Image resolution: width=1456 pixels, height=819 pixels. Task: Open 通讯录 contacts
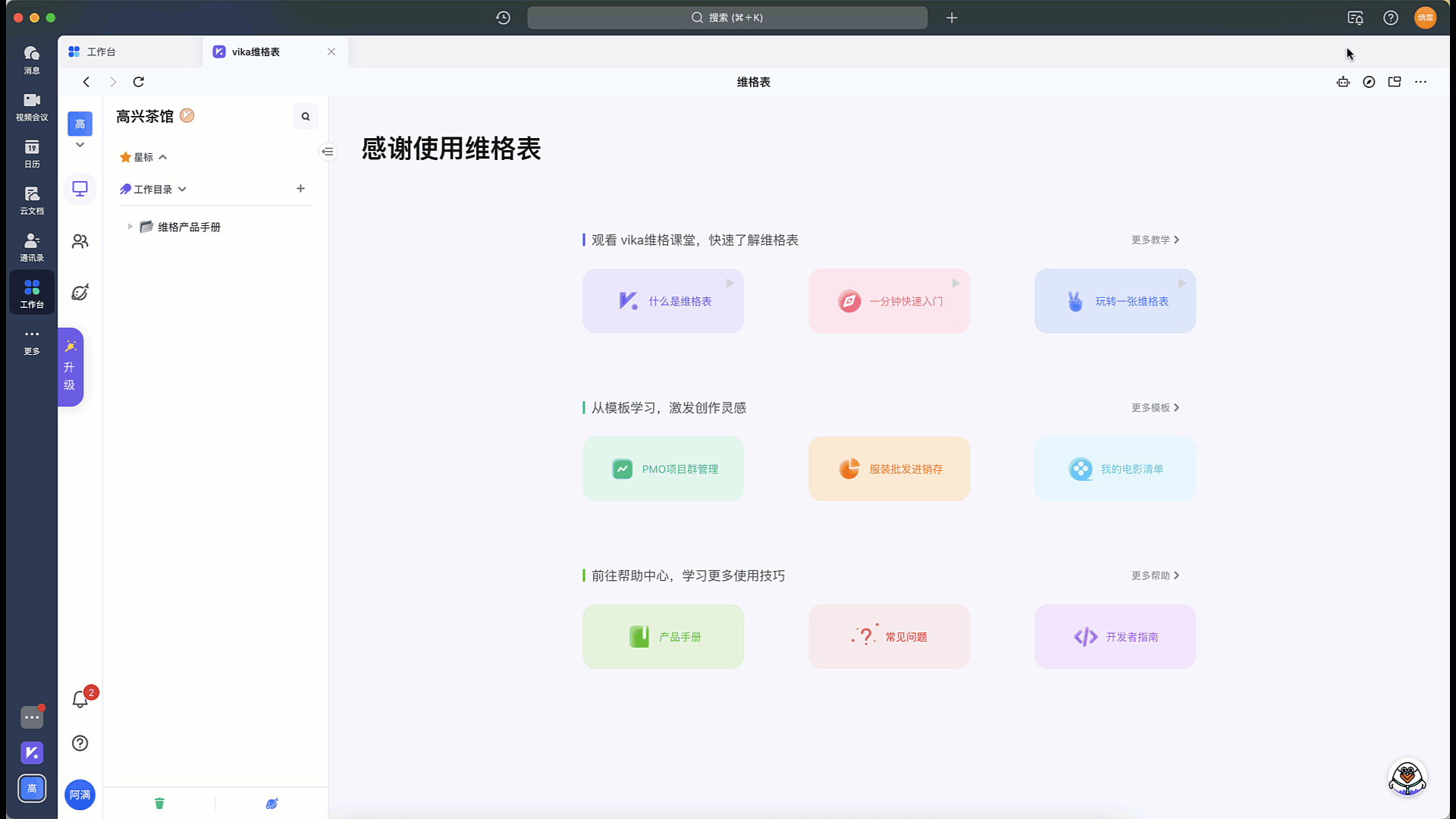coord(32,247)
